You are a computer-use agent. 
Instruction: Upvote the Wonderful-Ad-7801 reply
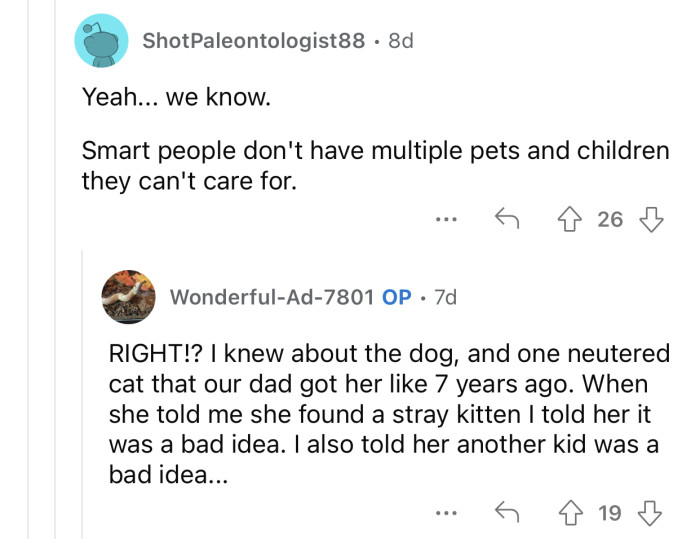(573, 513)
